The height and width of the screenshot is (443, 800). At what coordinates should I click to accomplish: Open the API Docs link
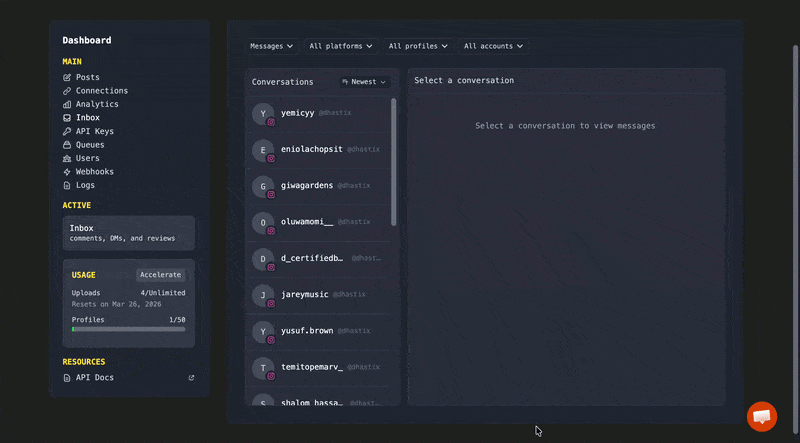[x=95, y=378]
